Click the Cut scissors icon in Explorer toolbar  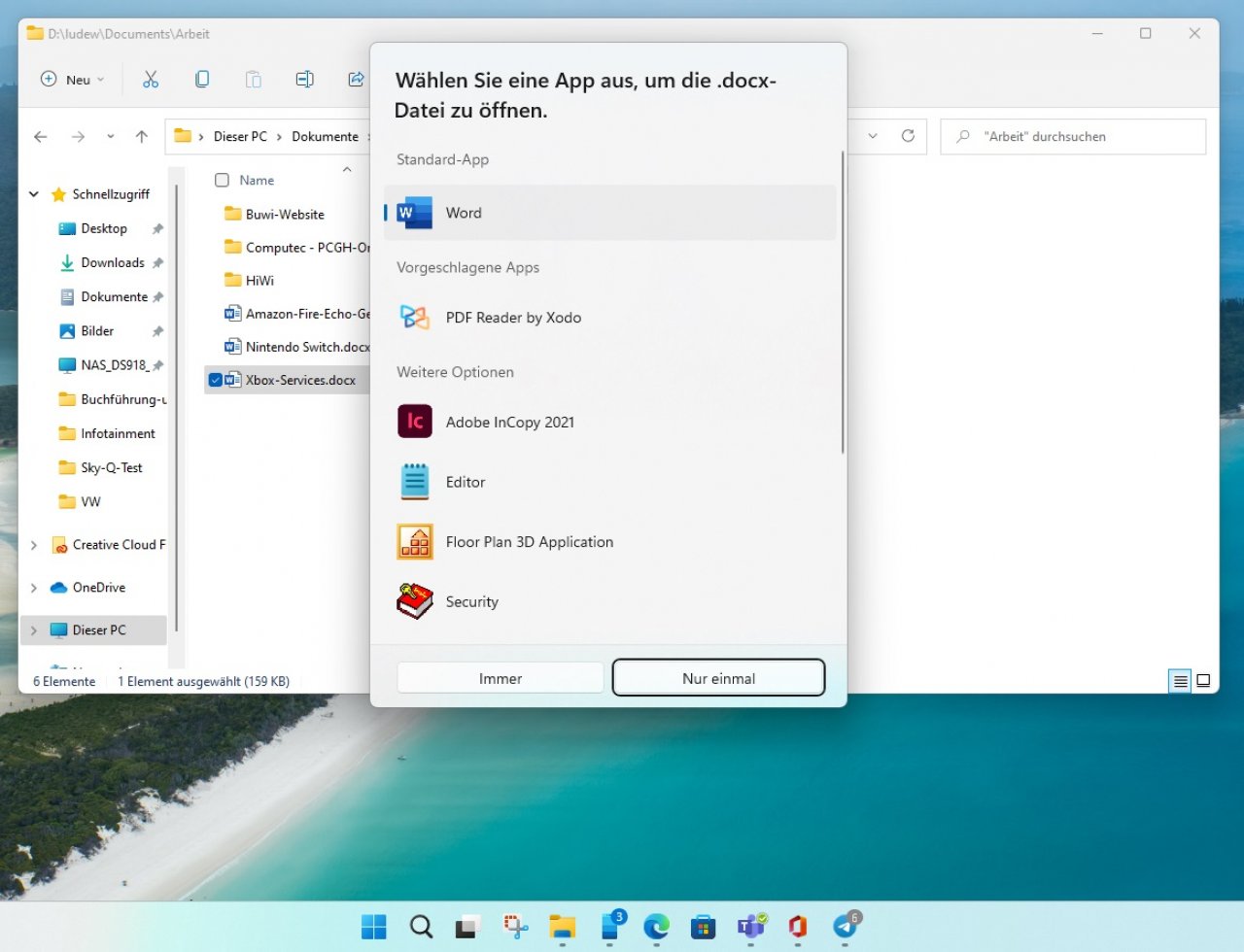151,80
